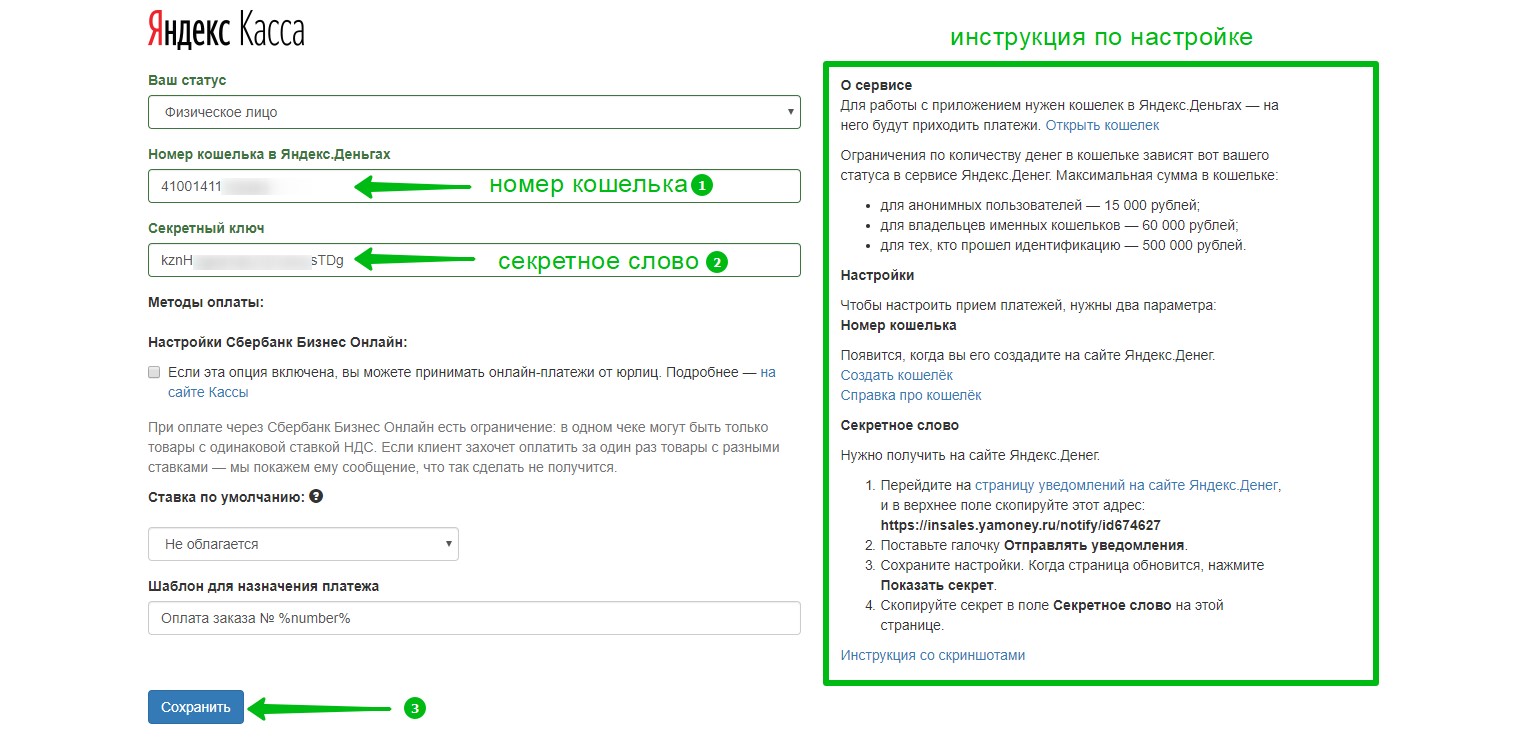Click the Секретный ключ input field

pyautogui.click(x=474, y=260)
